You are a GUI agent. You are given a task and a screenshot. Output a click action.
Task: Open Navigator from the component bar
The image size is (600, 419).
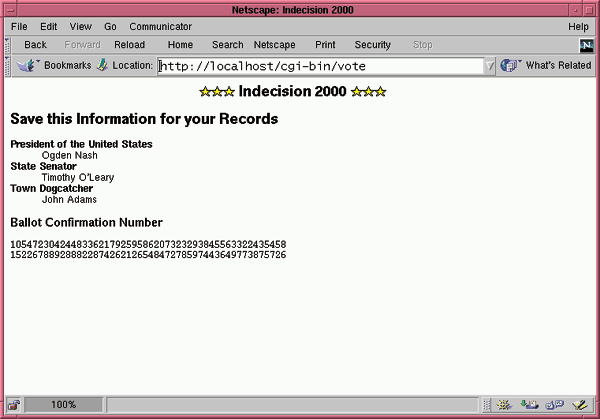[502, 405]
